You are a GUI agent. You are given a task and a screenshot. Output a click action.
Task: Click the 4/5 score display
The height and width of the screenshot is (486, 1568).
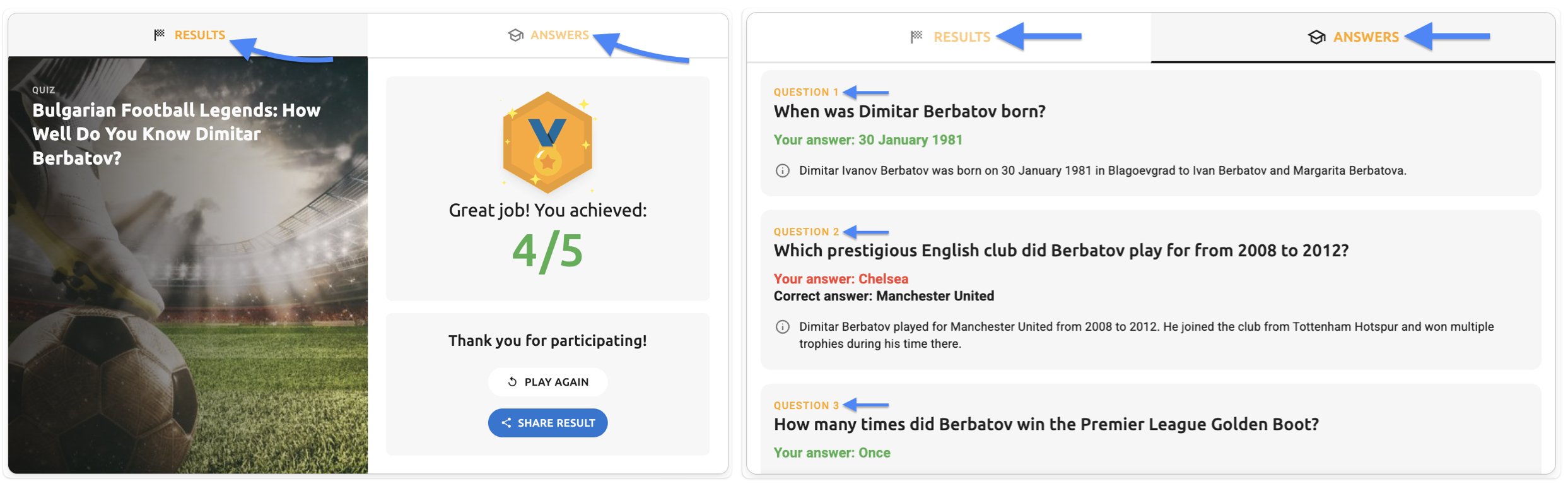[547, 251]
